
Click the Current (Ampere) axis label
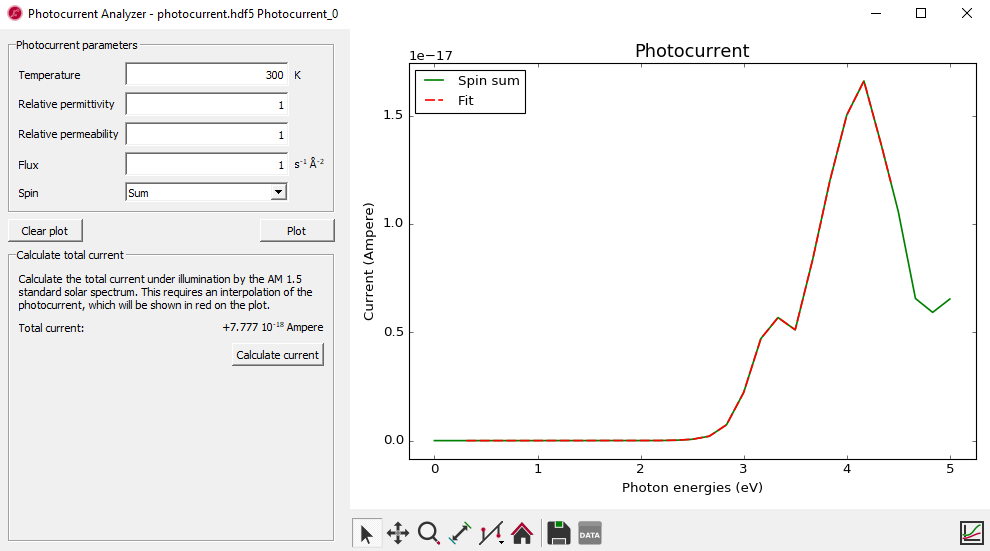pyautogui.click(x=369, y=261)
